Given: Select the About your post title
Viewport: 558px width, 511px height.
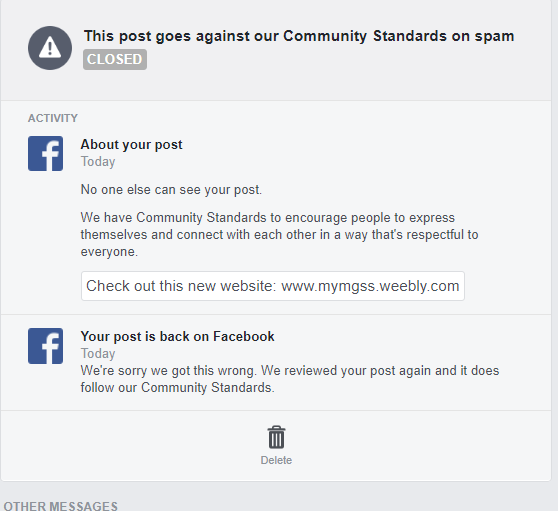Looking at the screenshot, I should tap(131, 145).
